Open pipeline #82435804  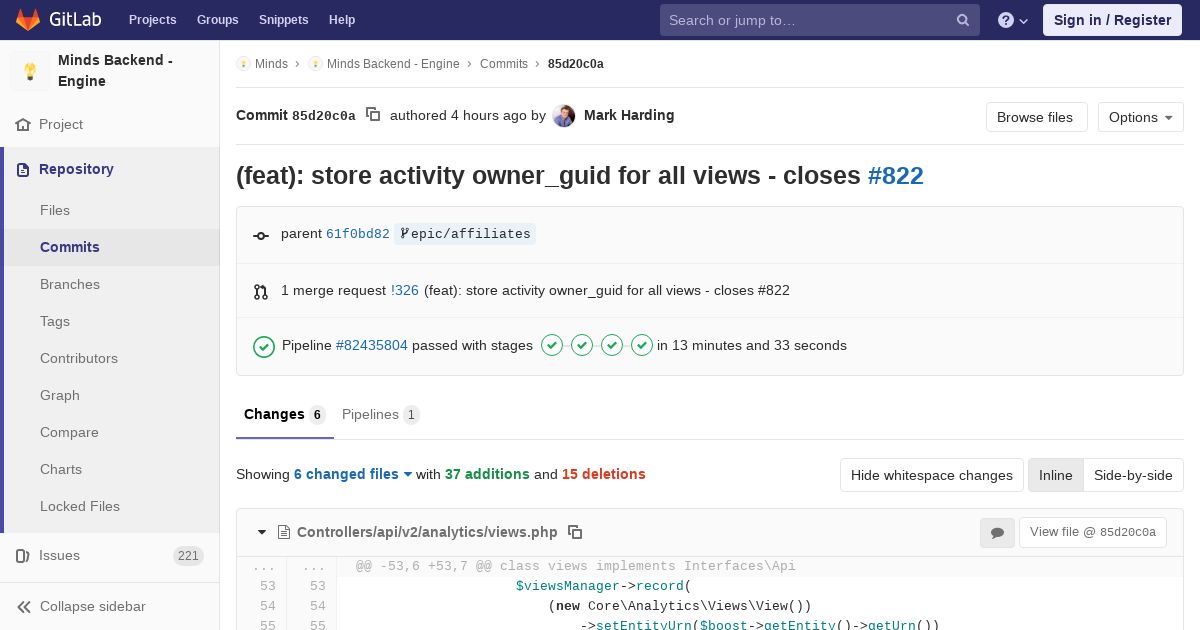[x=371, y=345]
